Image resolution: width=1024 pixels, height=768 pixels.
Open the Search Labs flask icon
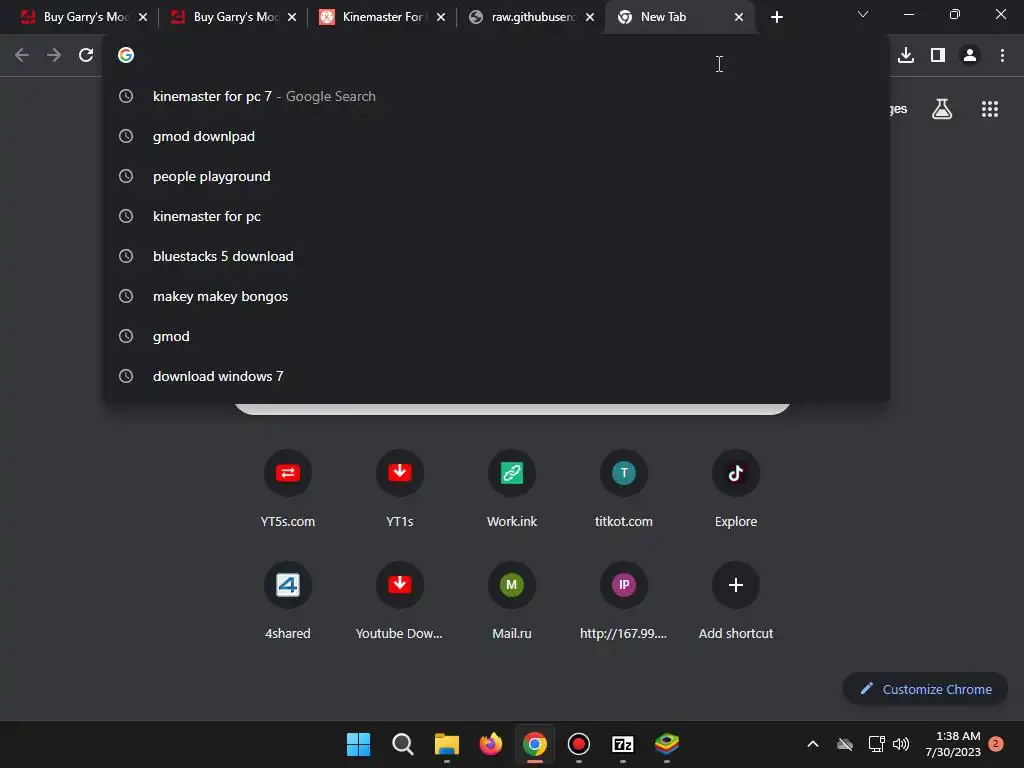(x=942, y=109)
